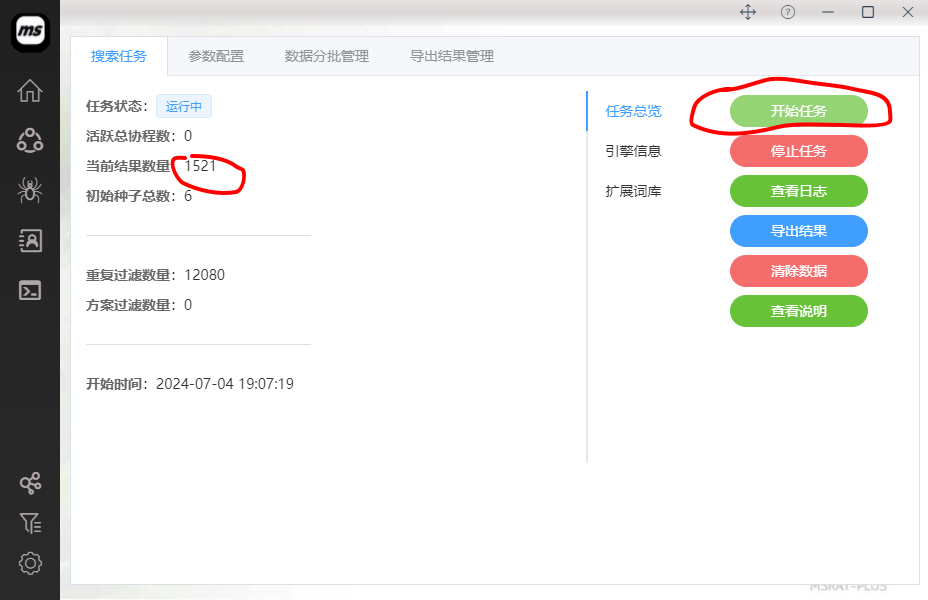Switch to the 参数配置 tab
This screenshot has height=600, width=928.
point(216,56)
